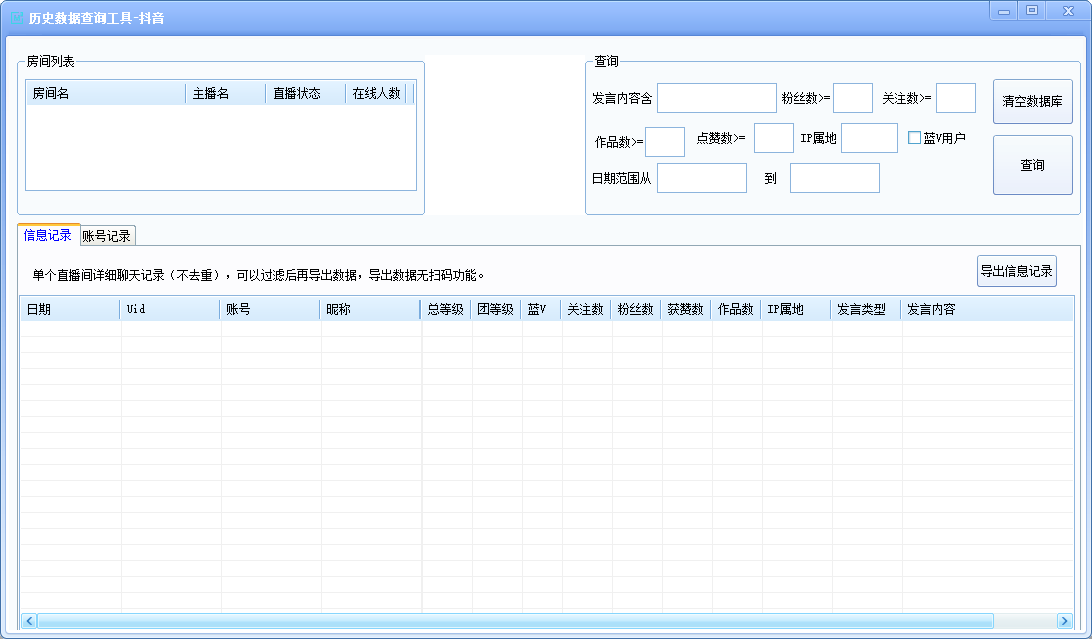
Task: Sort room list by 直播状态 column
Action: click(x=306, y=93)
